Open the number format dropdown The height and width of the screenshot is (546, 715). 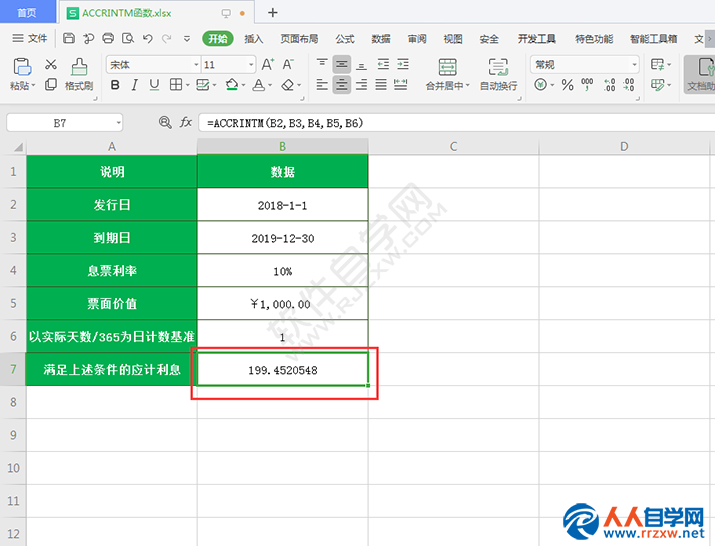(x=634, y=65)
